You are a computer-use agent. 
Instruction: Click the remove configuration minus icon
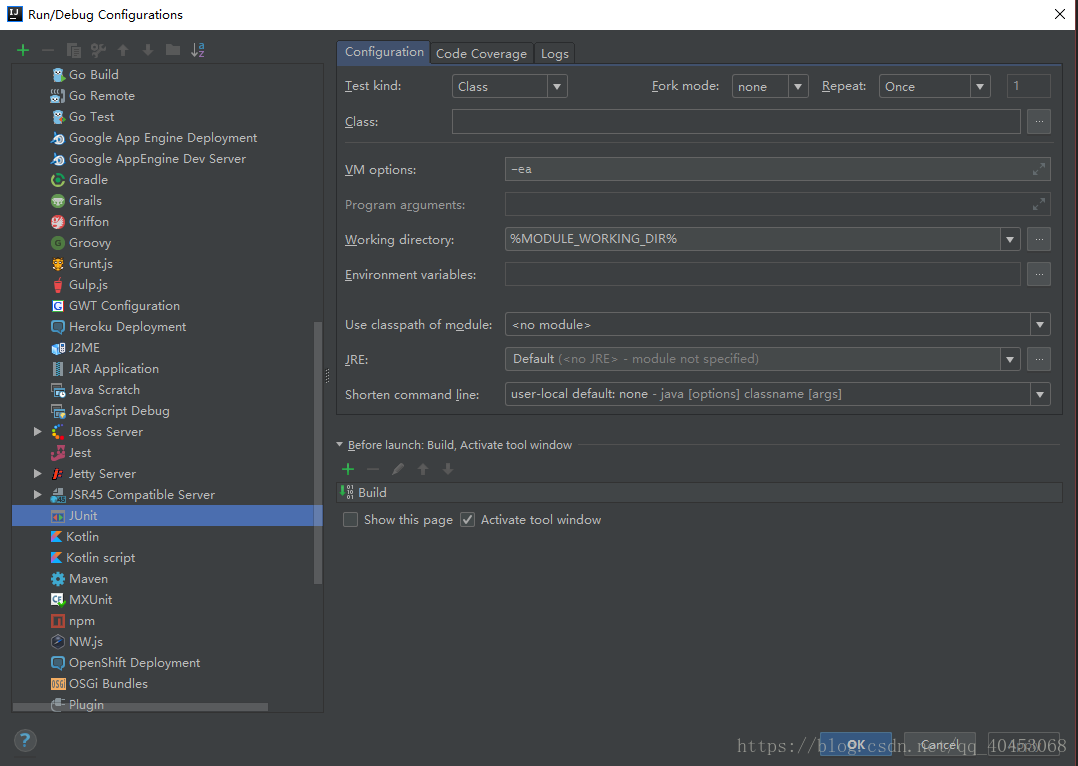tap(47, 50)
